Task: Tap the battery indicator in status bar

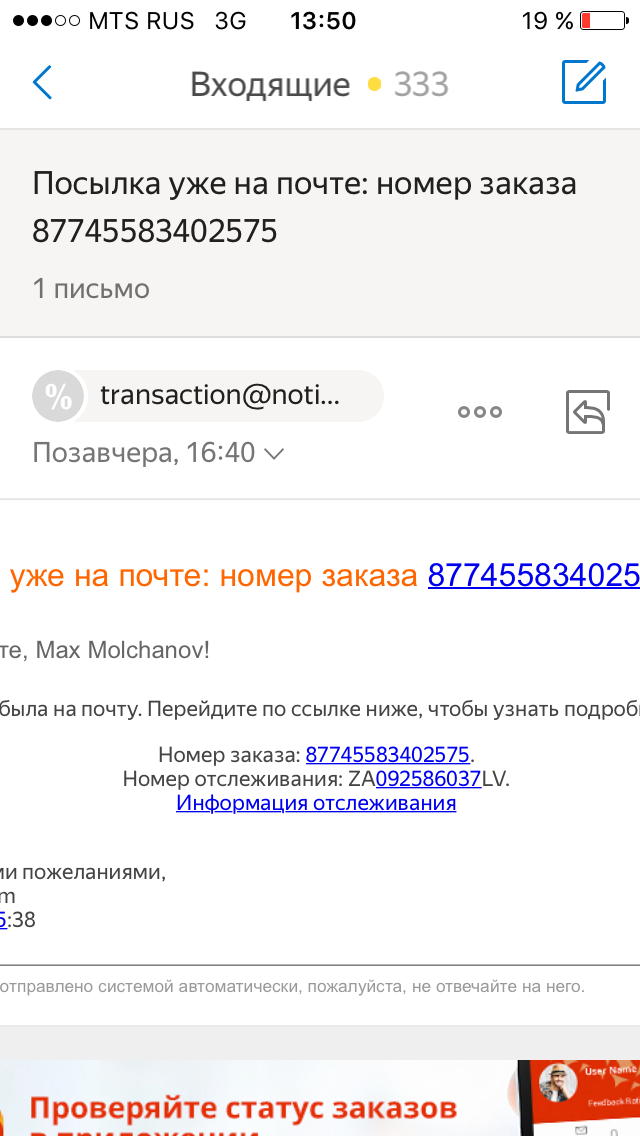Action: click(604, 20)
